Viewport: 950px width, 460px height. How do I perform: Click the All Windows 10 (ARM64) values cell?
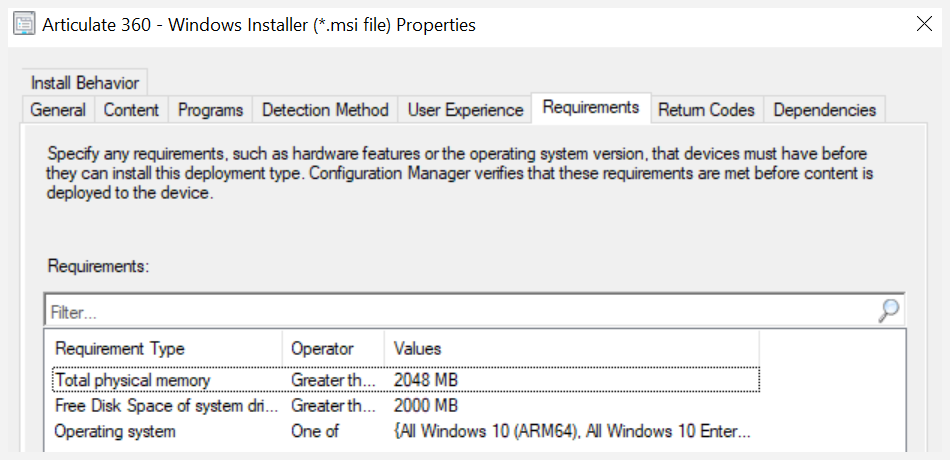[x=572, y=432]
